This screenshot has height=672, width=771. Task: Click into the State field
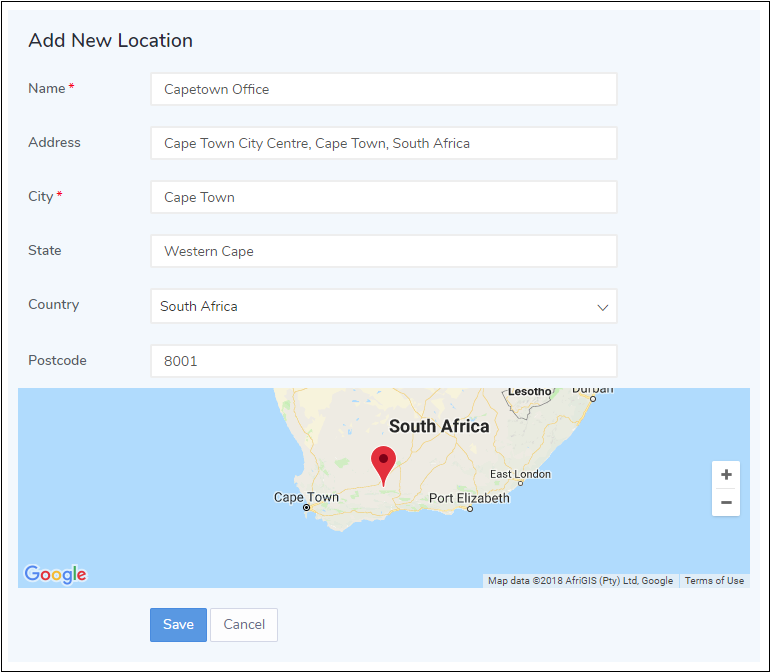pos(383,251)
